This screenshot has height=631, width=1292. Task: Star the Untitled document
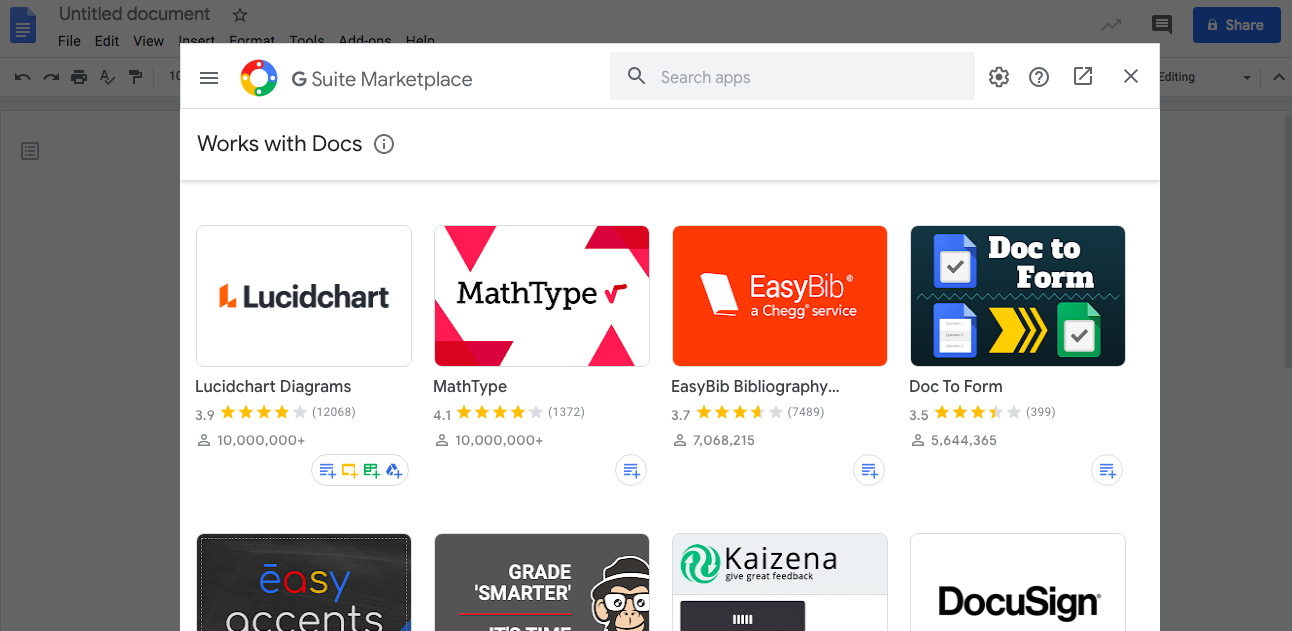coord(239,15)
